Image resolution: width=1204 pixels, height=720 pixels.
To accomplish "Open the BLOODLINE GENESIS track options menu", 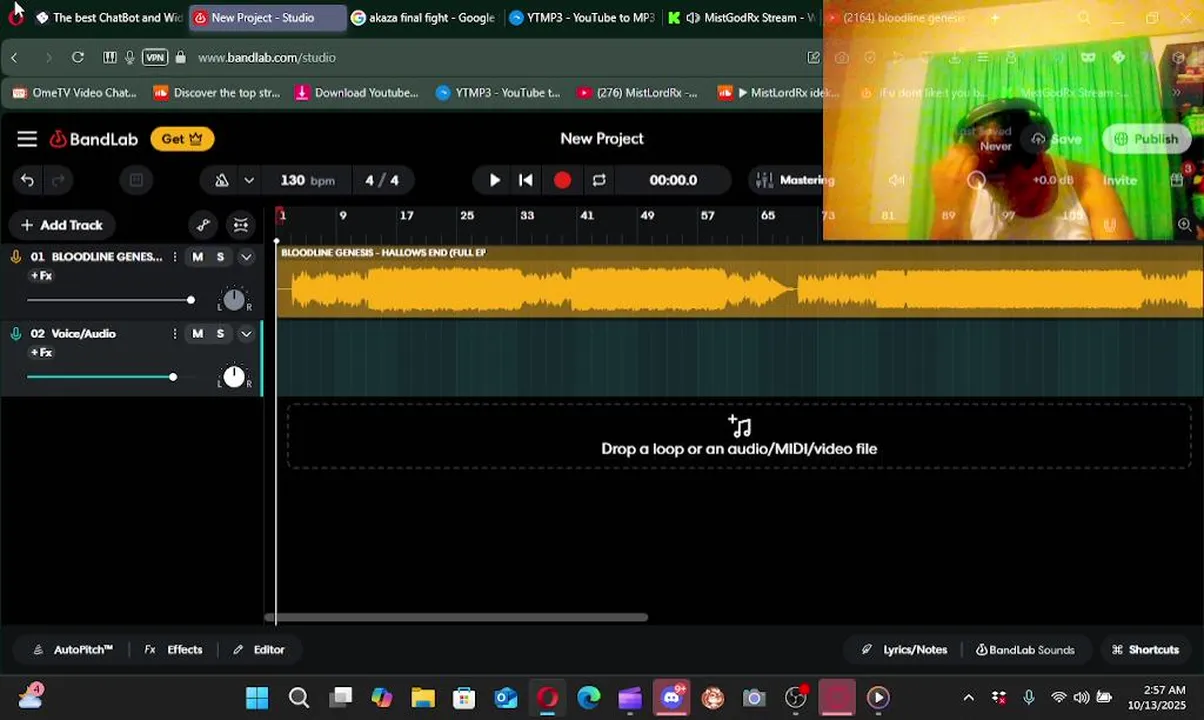I will pos(175,257).
